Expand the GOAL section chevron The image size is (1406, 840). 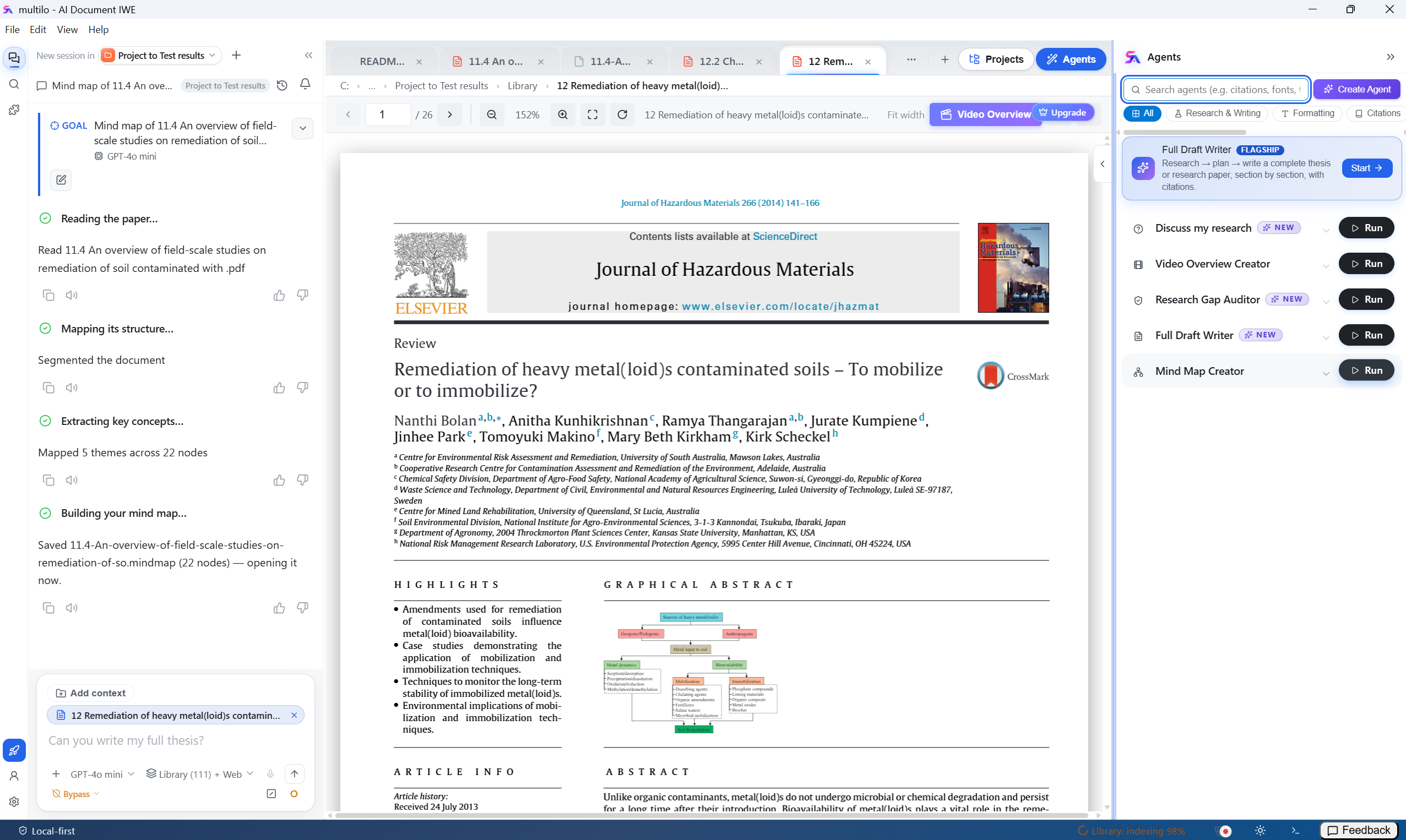pyautogui.click(x=303, y=128)
